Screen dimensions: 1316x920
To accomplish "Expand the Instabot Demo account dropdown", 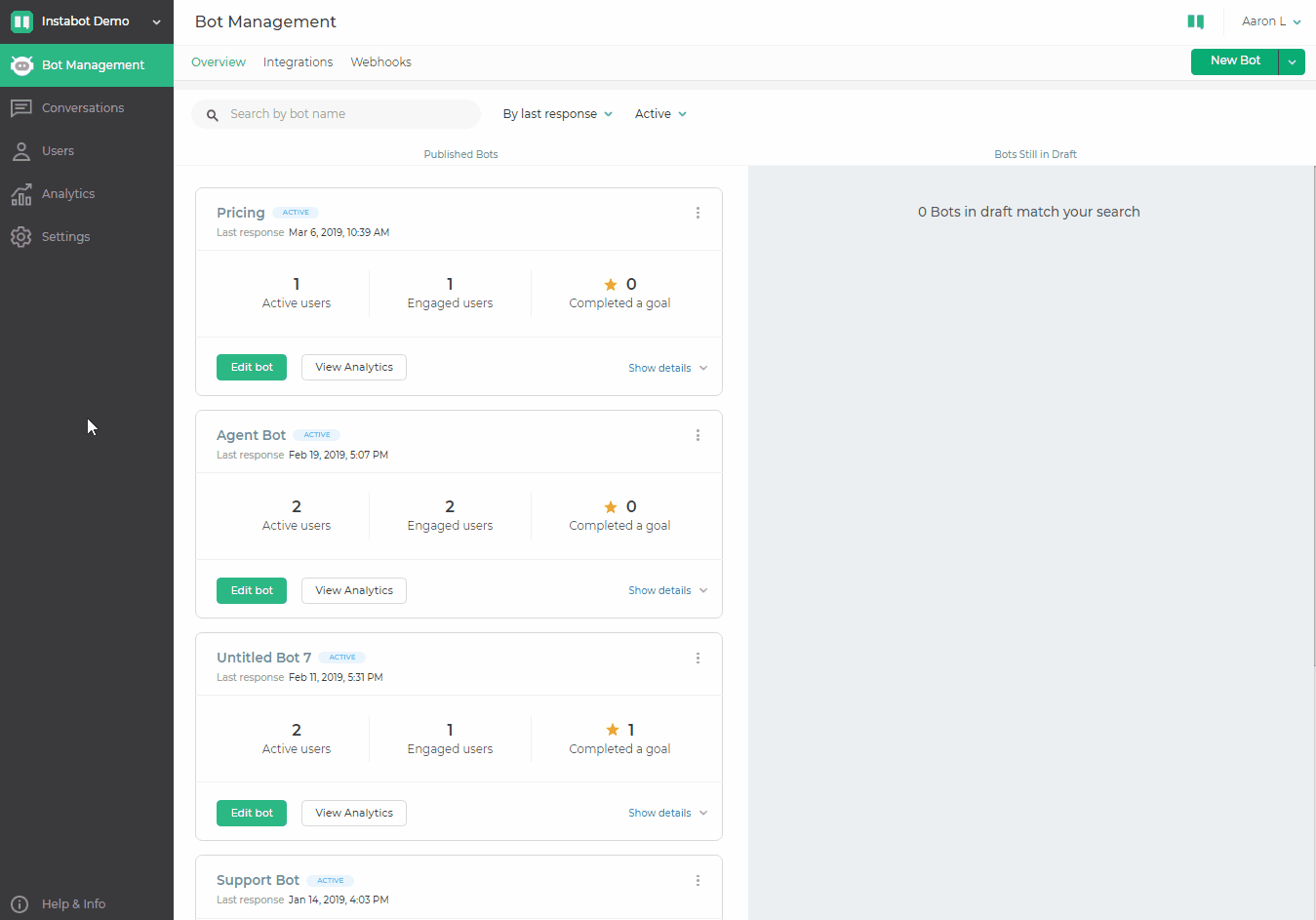I will point(156,21).
